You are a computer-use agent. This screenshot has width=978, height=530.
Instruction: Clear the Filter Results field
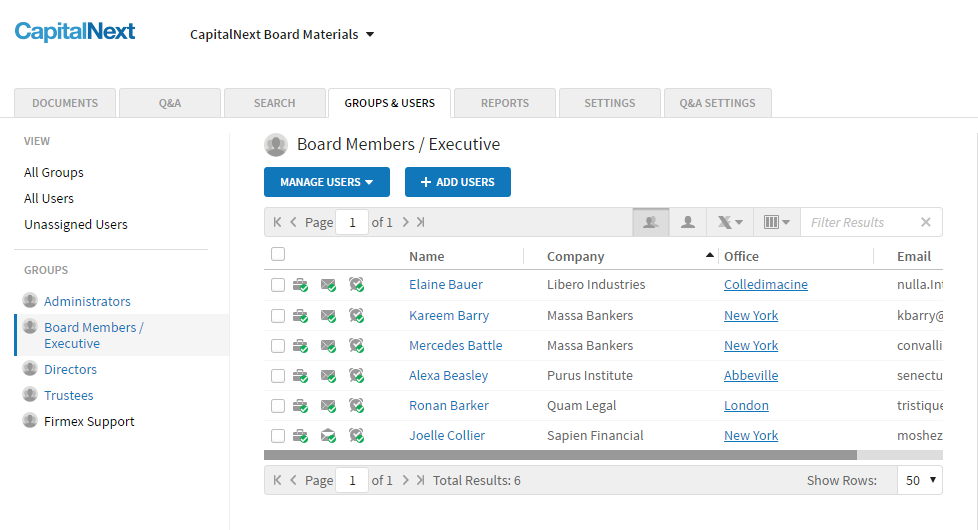click(x=926, y=222)
